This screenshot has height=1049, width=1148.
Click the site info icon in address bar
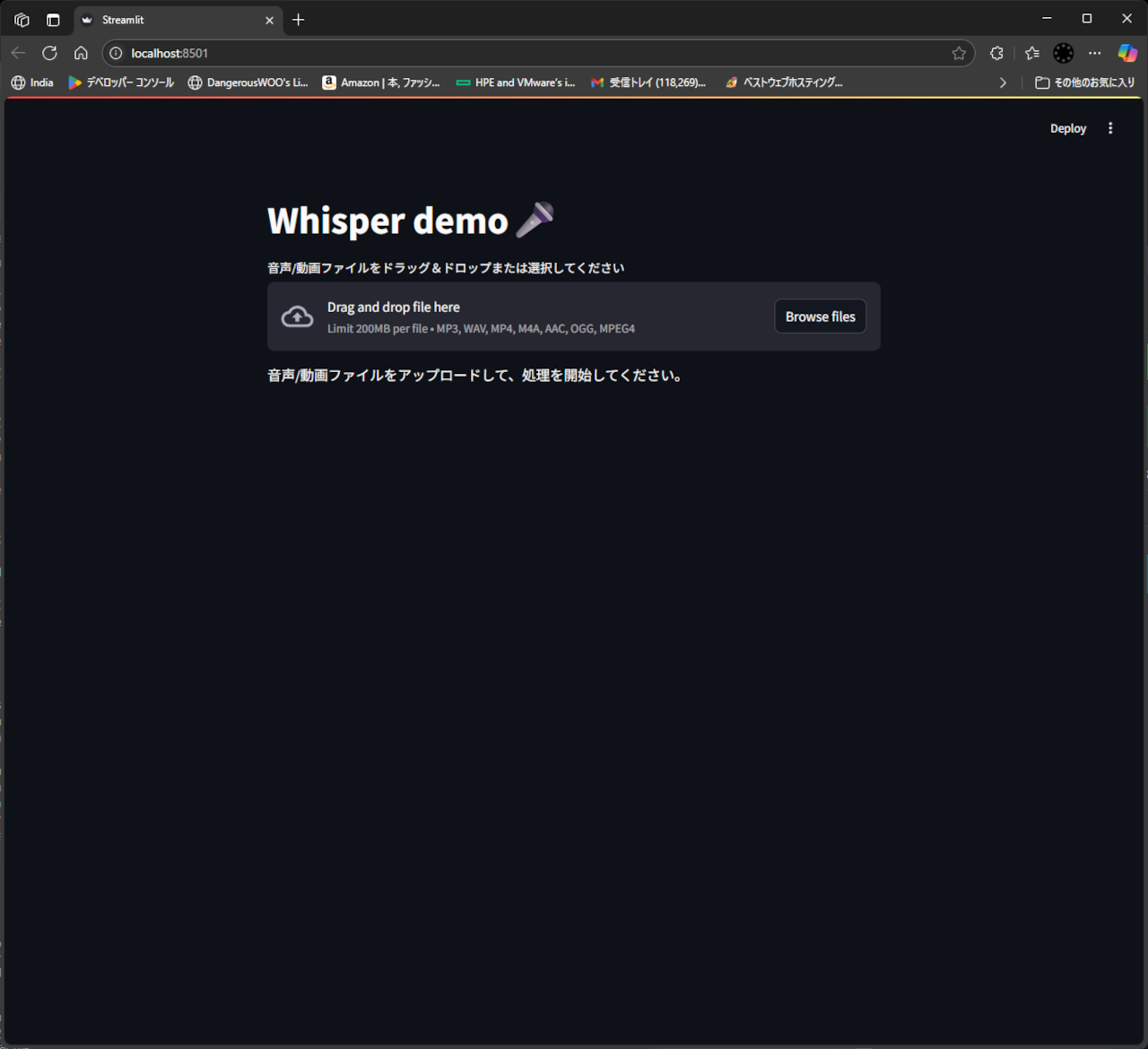click(x=116, y=53)
